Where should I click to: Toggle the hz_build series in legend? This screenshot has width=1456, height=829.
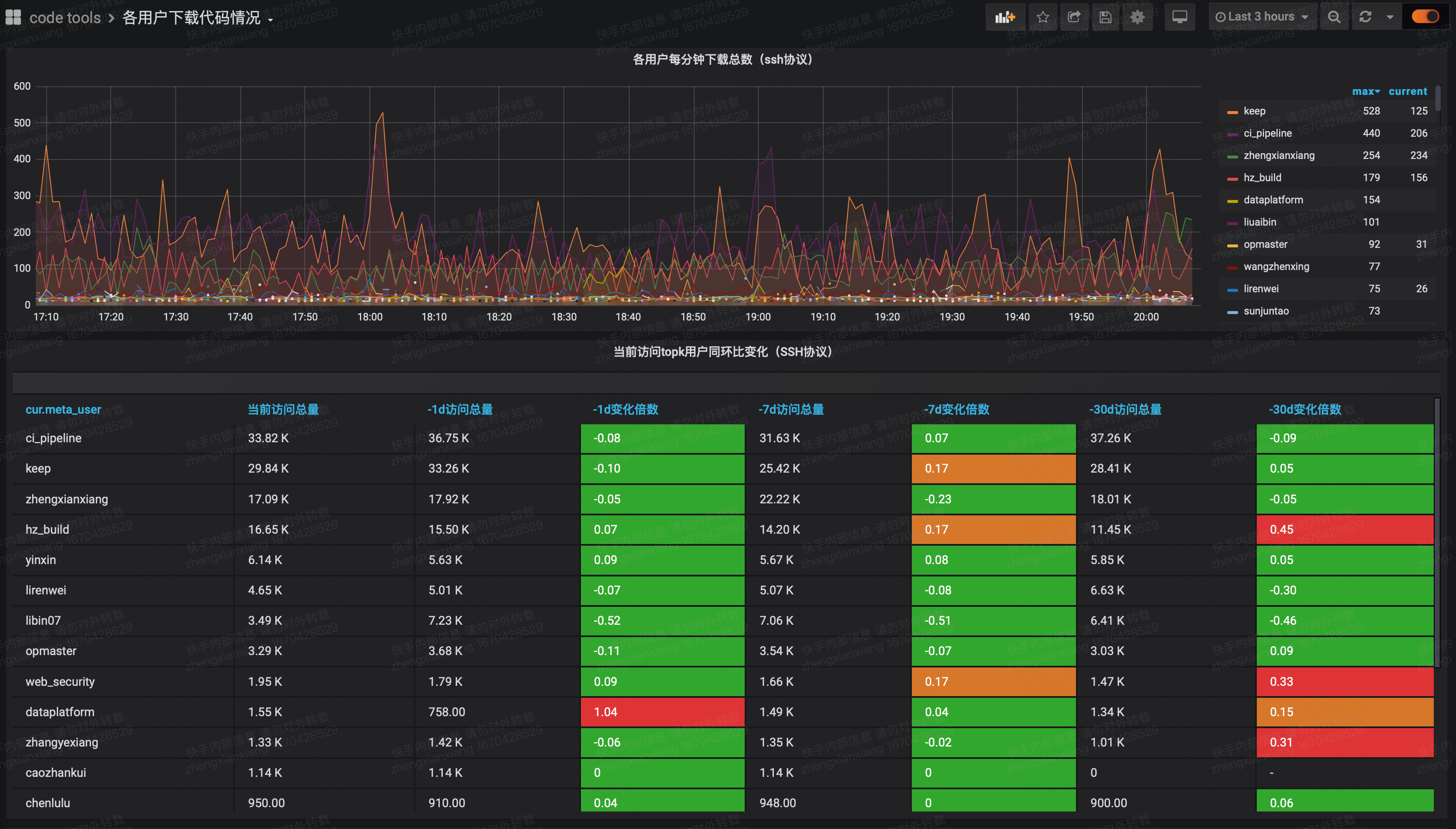(x=1262, y=178)
